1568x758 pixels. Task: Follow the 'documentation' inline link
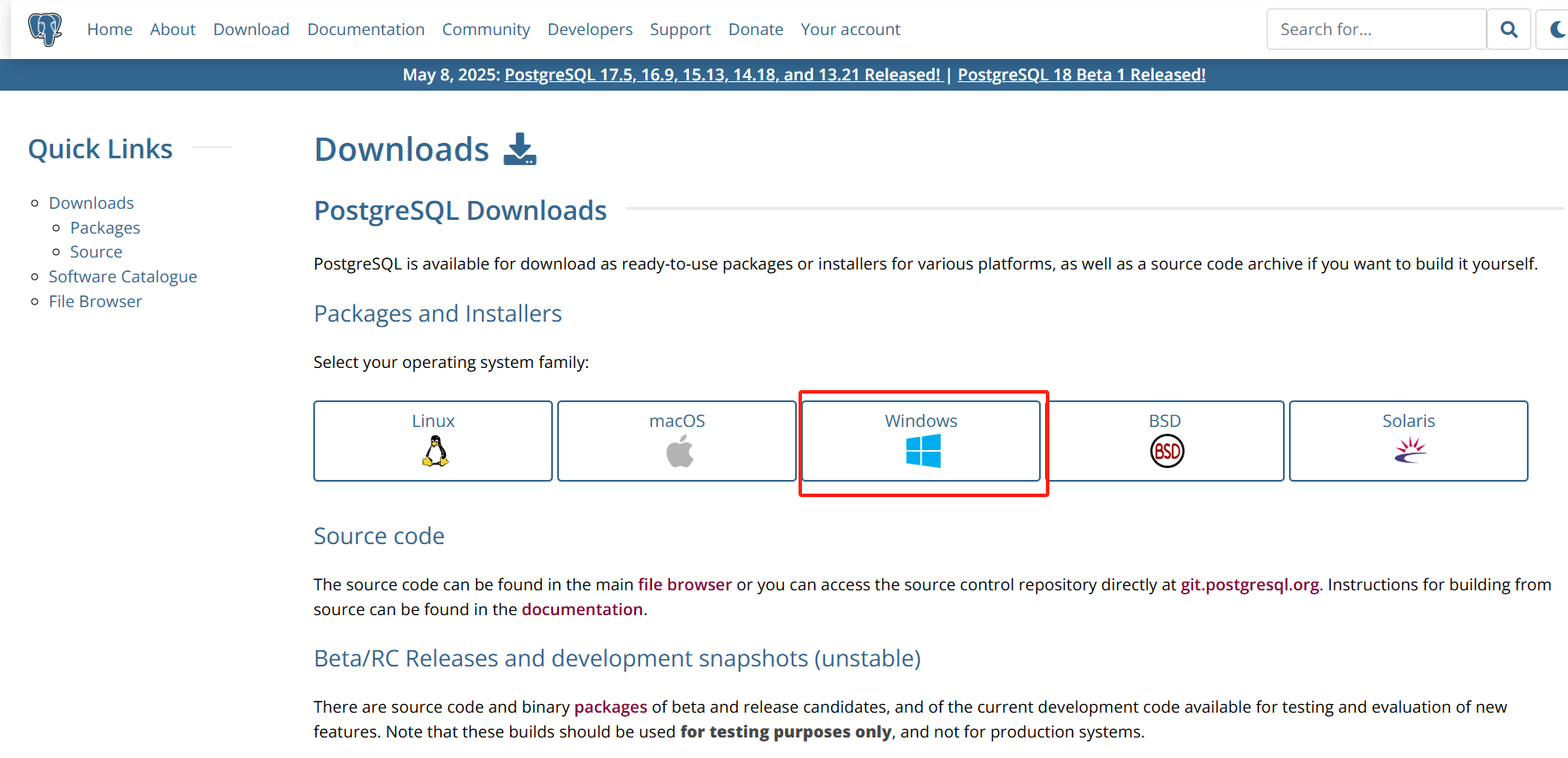point(582,609)
